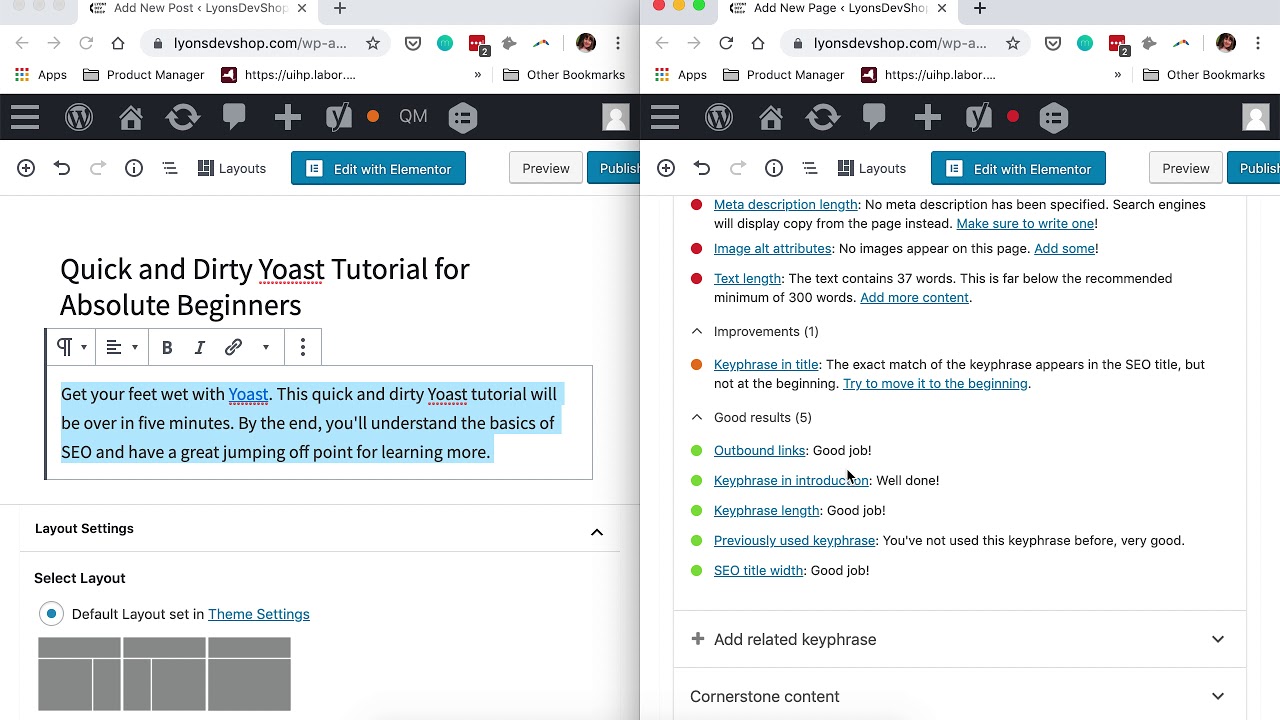Open Yoast SEO icon in right window admin bar
The width and height of the screenshot is (1280, 720).
pos(979,117)
